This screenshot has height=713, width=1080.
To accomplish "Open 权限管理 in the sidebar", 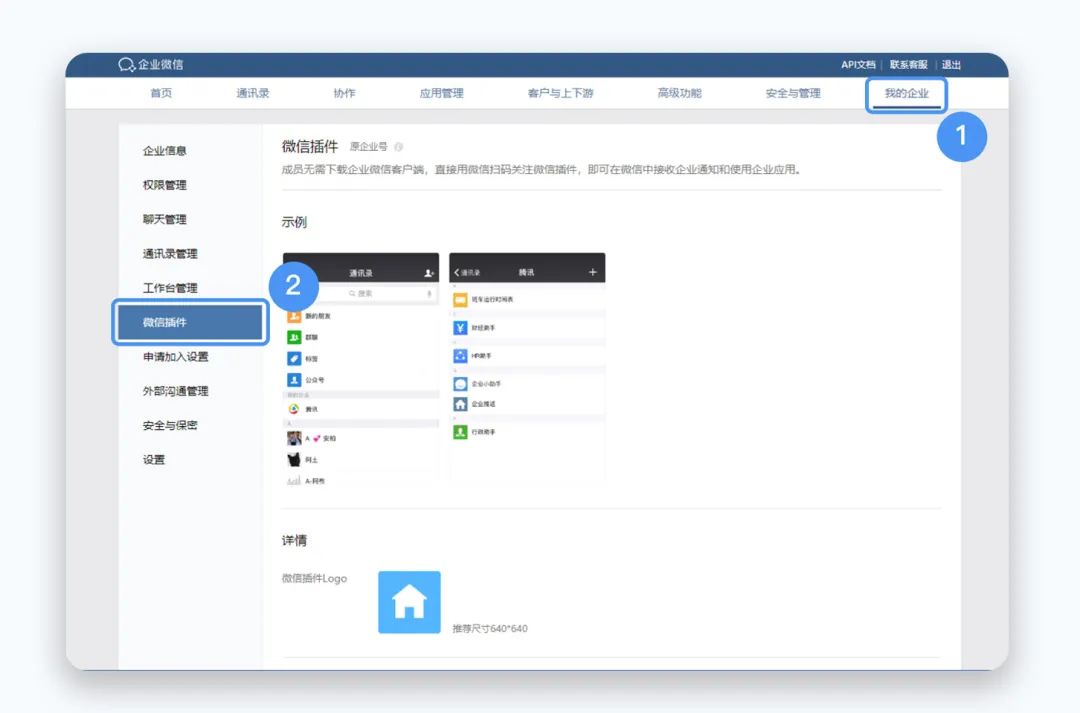I will pyautogui.click(x=165, y=185).
